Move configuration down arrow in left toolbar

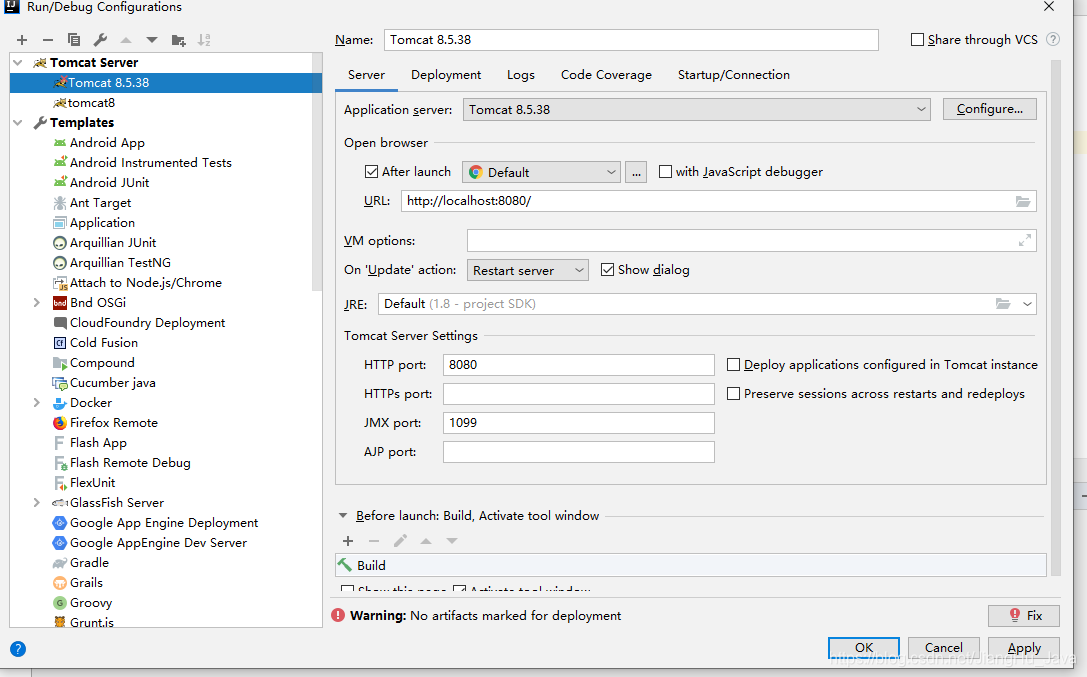click(152, 40)
